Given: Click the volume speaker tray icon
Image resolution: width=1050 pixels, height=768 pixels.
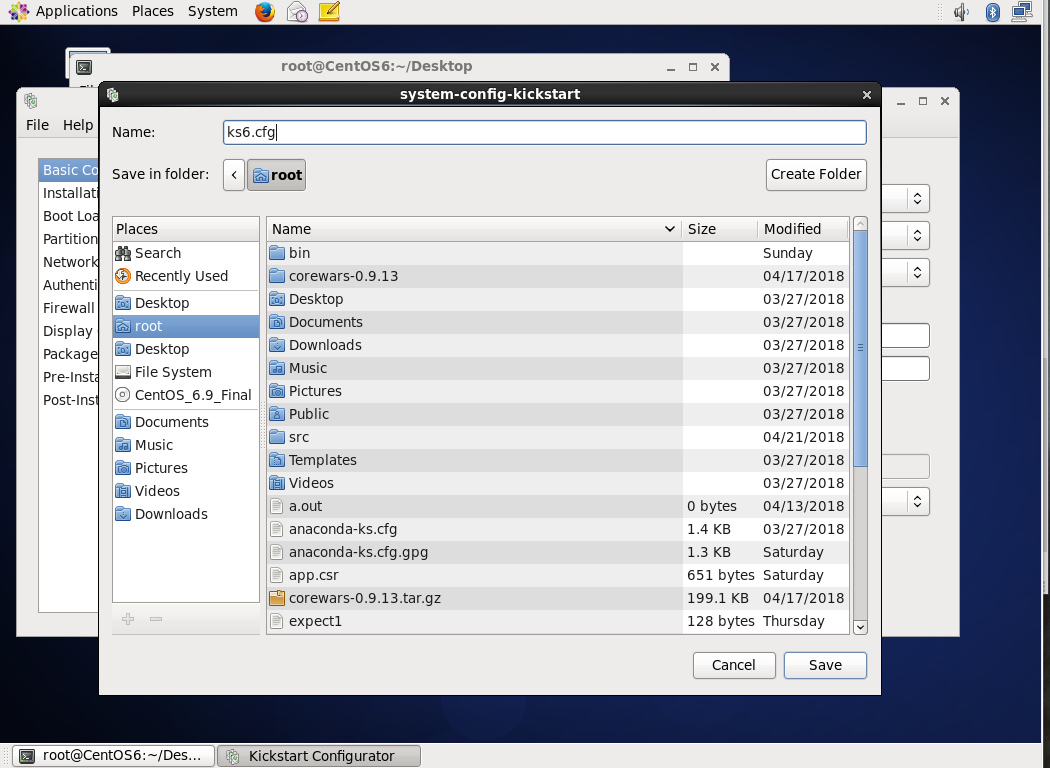Looking at the screenshot, I should click(962, 11).
